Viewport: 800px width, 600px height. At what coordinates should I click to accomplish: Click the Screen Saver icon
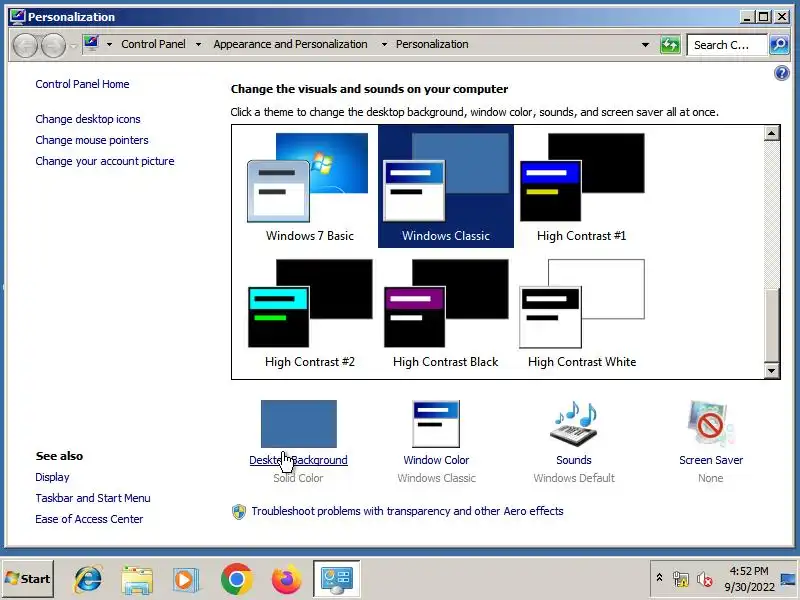(x=711, y=423)
